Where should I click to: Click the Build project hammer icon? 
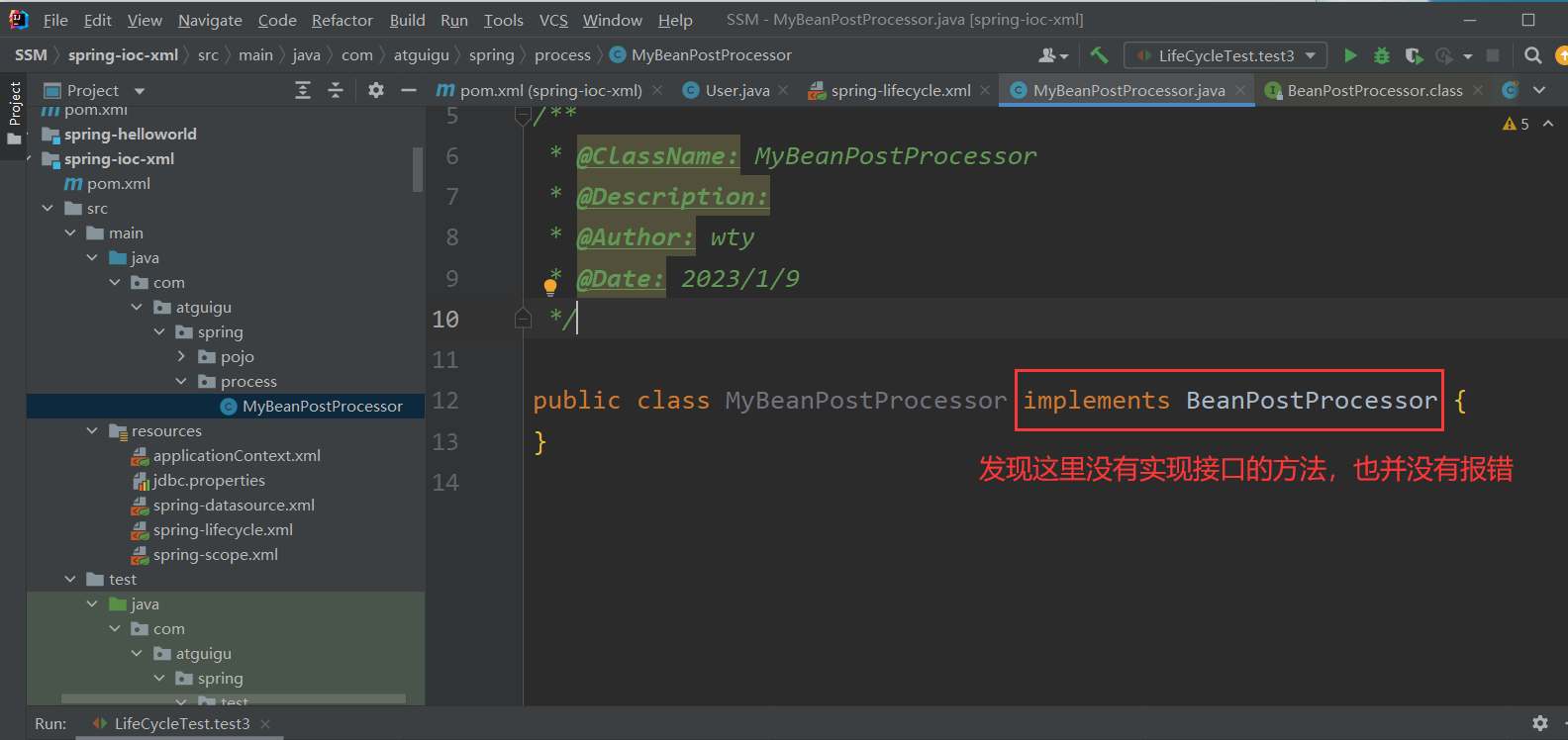1099,55
